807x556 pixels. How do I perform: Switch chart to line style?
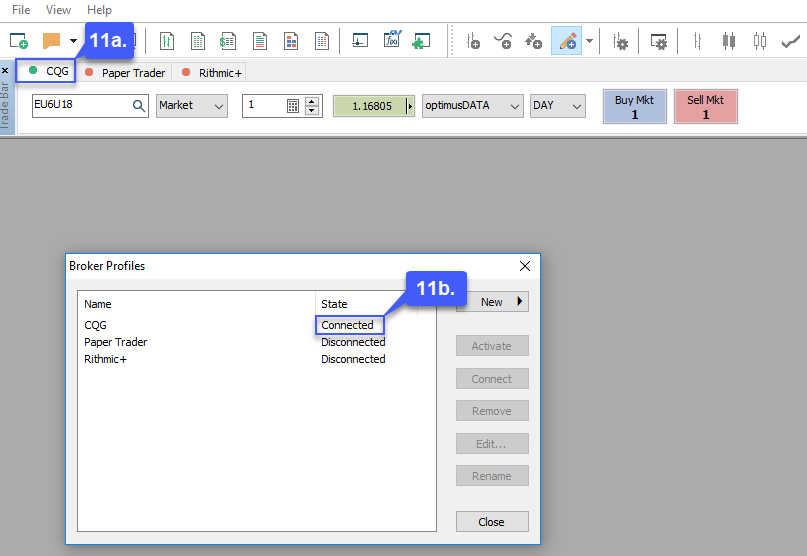point(791,41)
